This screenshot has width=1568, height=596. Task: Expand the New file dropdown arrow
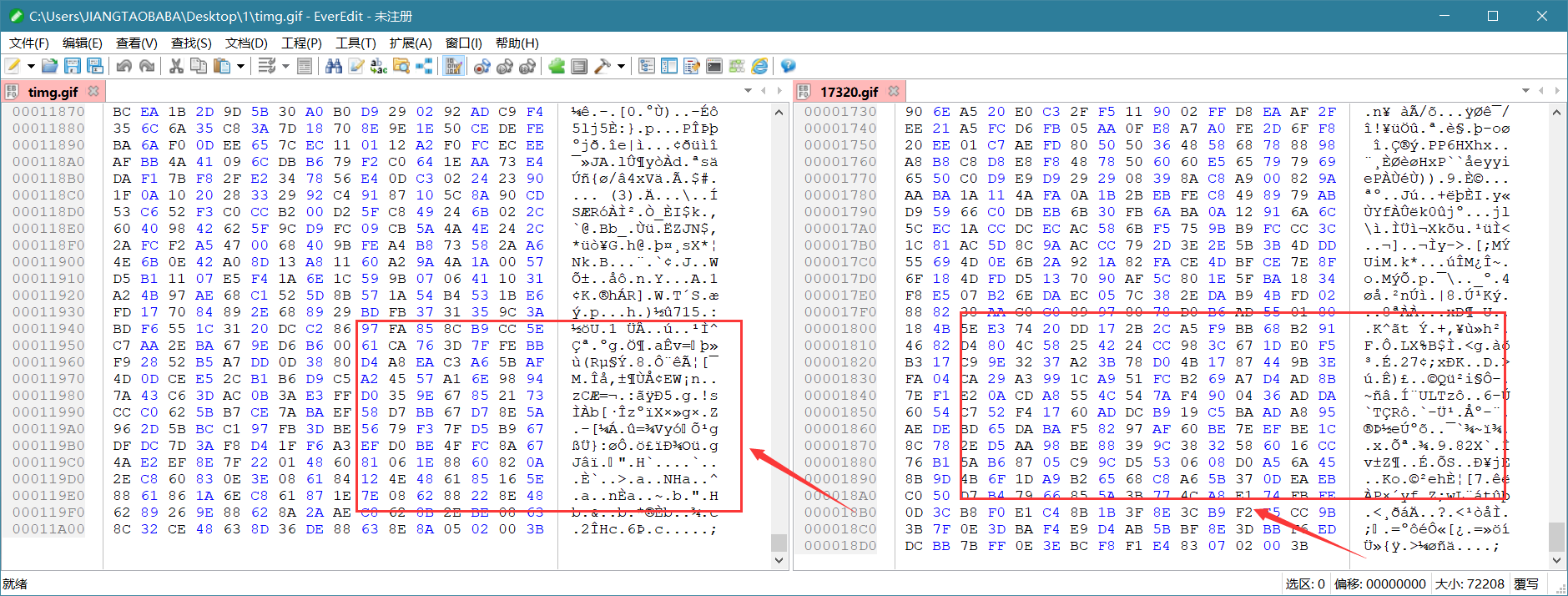(31, 66)
